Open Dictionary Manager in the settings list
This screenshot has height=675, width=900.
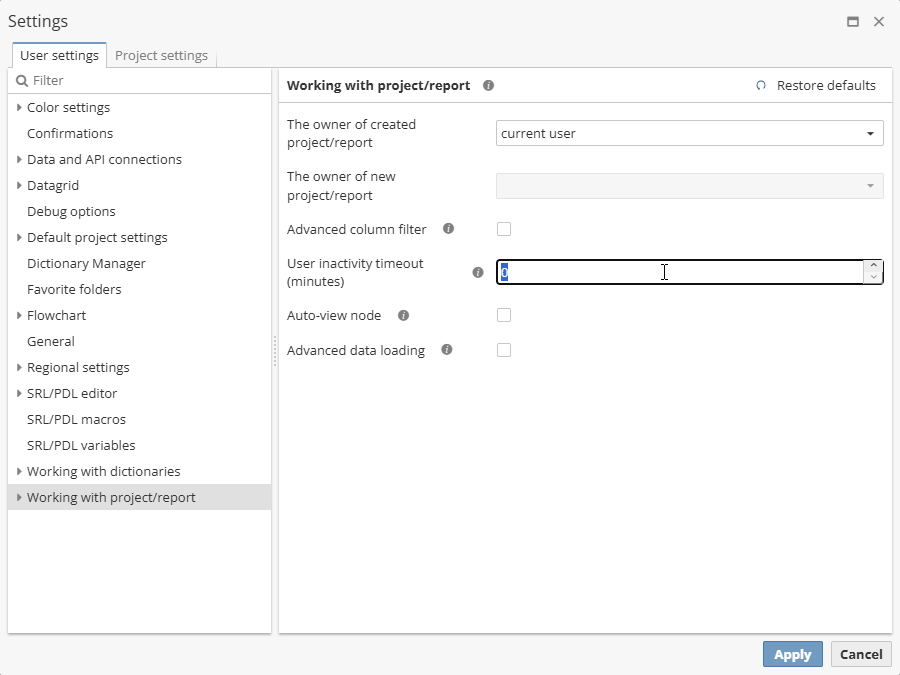(x=86, y=263)
